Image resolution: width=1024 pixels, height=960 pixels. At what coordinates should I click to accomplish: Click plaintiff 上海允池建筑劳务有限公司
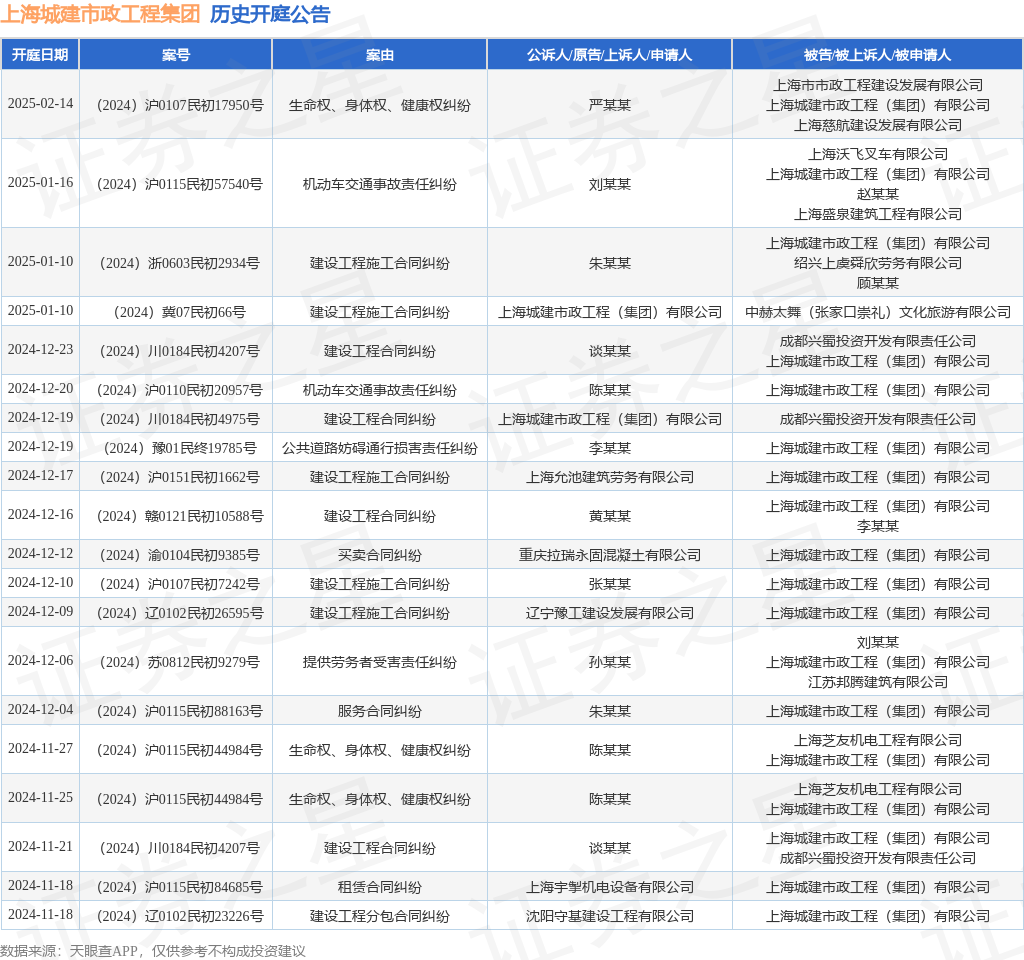610,477
